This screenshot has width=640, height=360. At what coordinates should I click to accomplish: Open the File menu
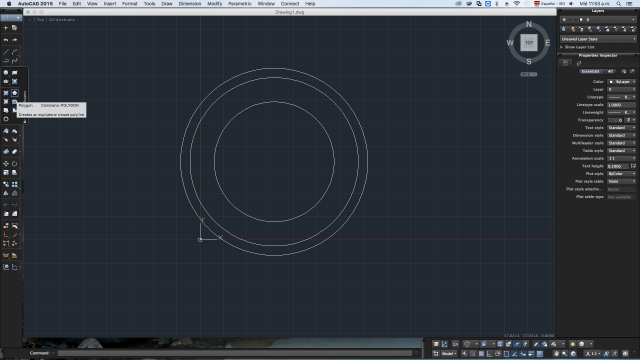(x=62, y=4)
